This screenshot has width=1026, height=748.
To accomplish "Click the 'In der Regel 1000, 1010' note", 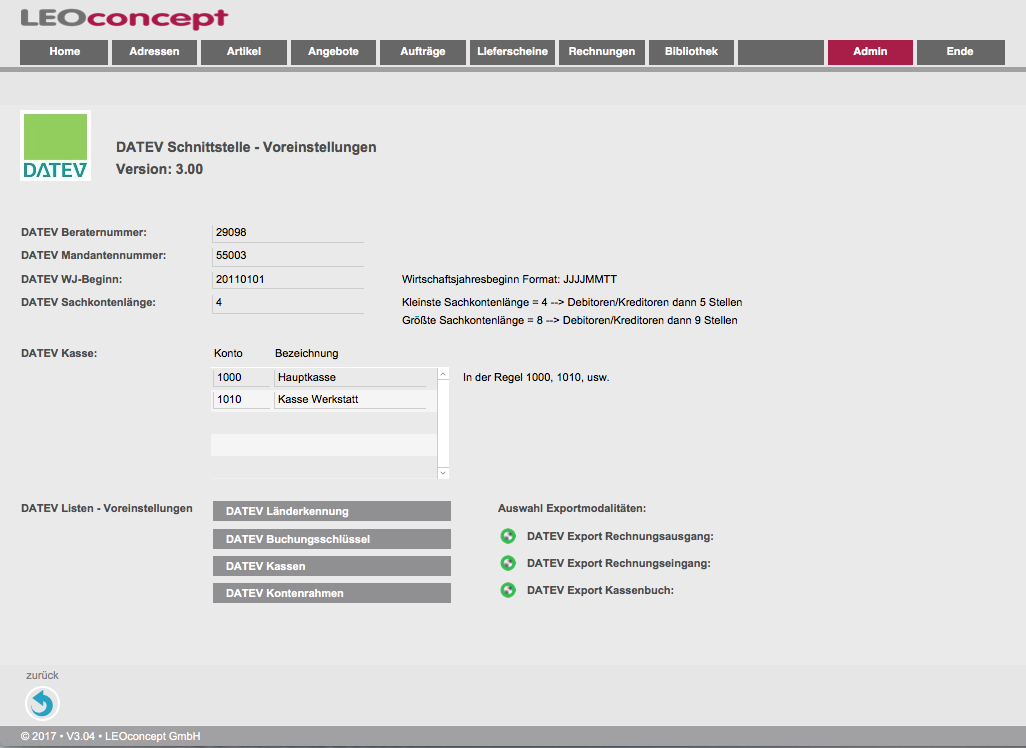I will 536,378.
